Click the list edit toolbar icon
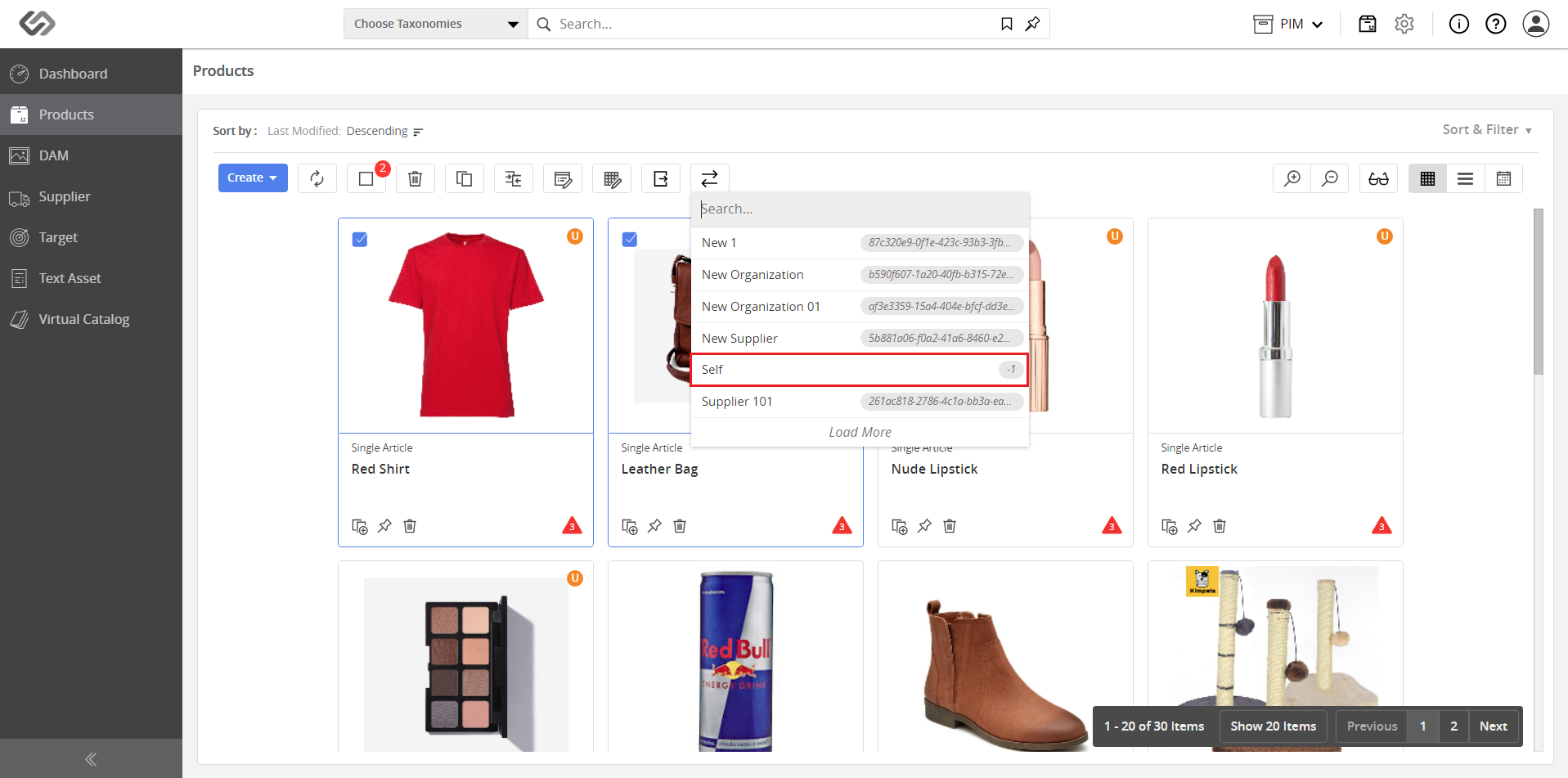The height and width of the screenshot is (778, 1568). tap(563, 178)
